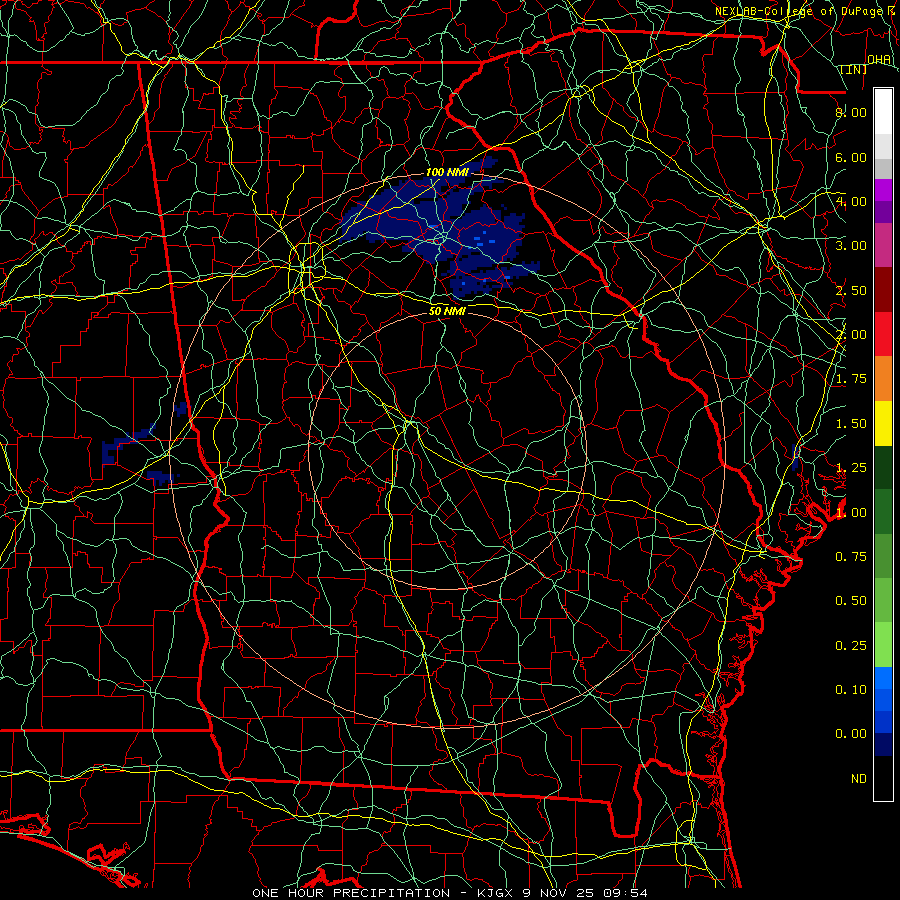Click the OHA product label
Image resolution: width=900 pixels, height=900 pixels.
click(x=879, y=59)
